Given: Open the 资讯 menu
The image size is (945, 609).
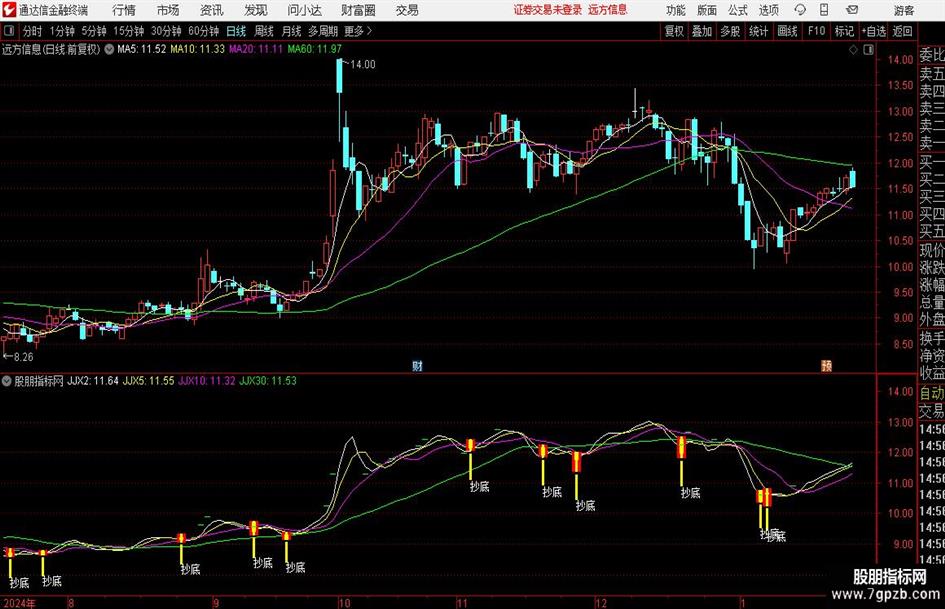Looking at the screenshot, I should (x=212, y=10).
